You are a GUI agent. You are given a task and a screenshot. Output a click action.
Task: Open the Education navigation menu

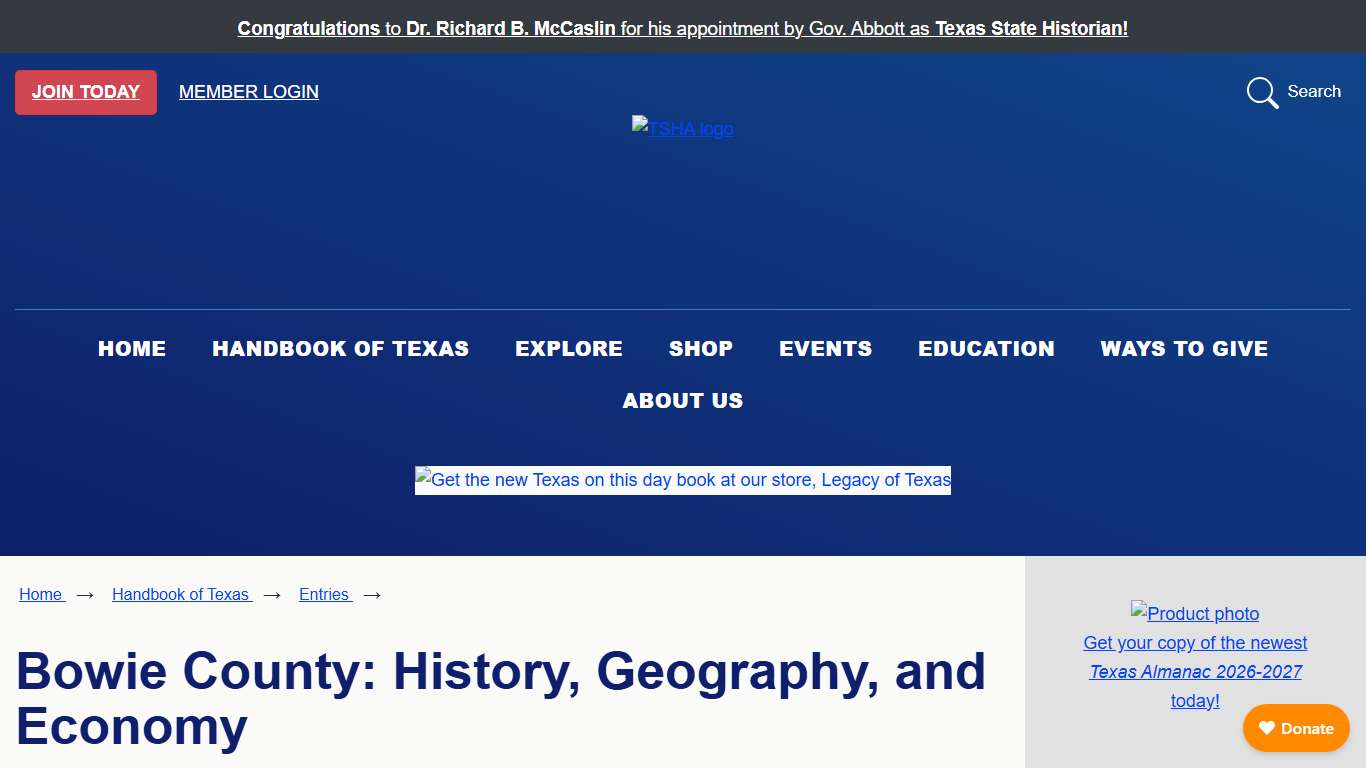986,349
